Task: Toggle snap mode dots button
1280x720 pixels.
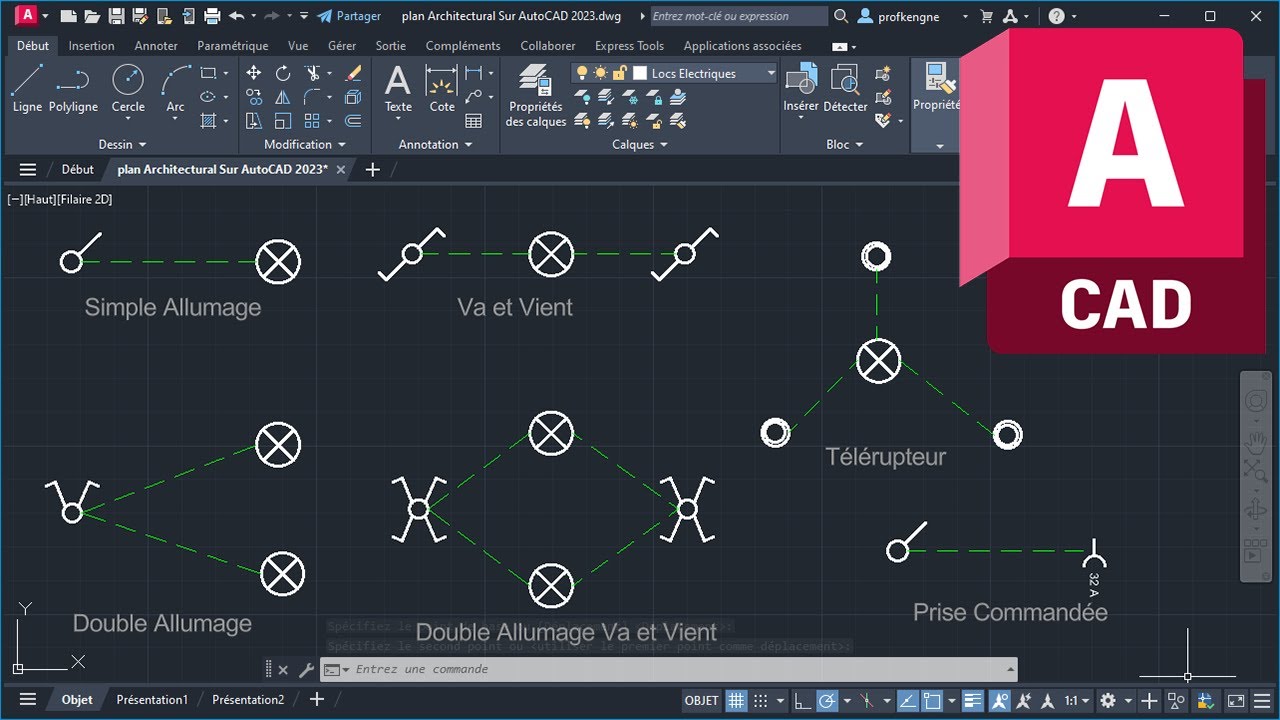Action: tap(761, 700)
